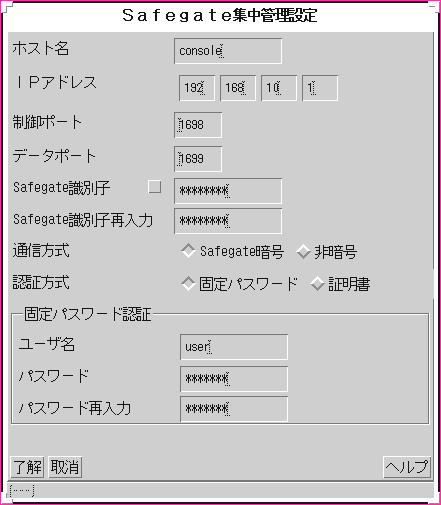The image size is (441, 505).
Task: Select the second IP octet field 168
Action: click(x=238, y=88)
